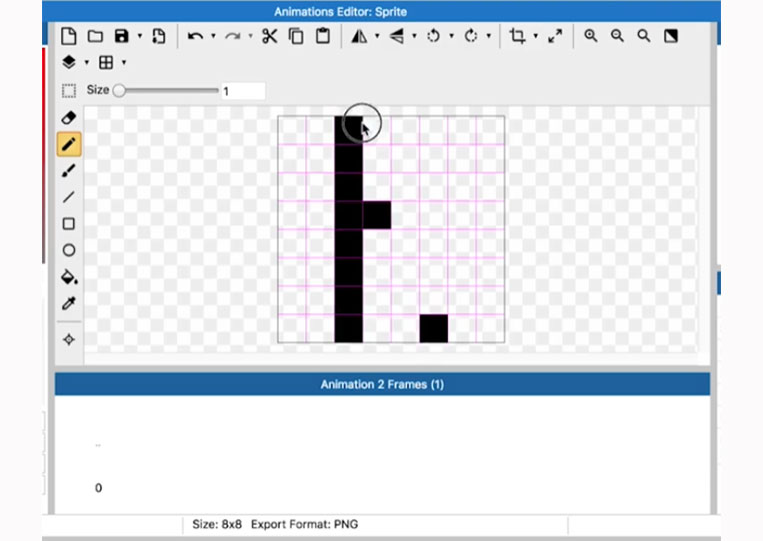
Task: Rotate the sprite counterclockwise
Action: [434, 36]
